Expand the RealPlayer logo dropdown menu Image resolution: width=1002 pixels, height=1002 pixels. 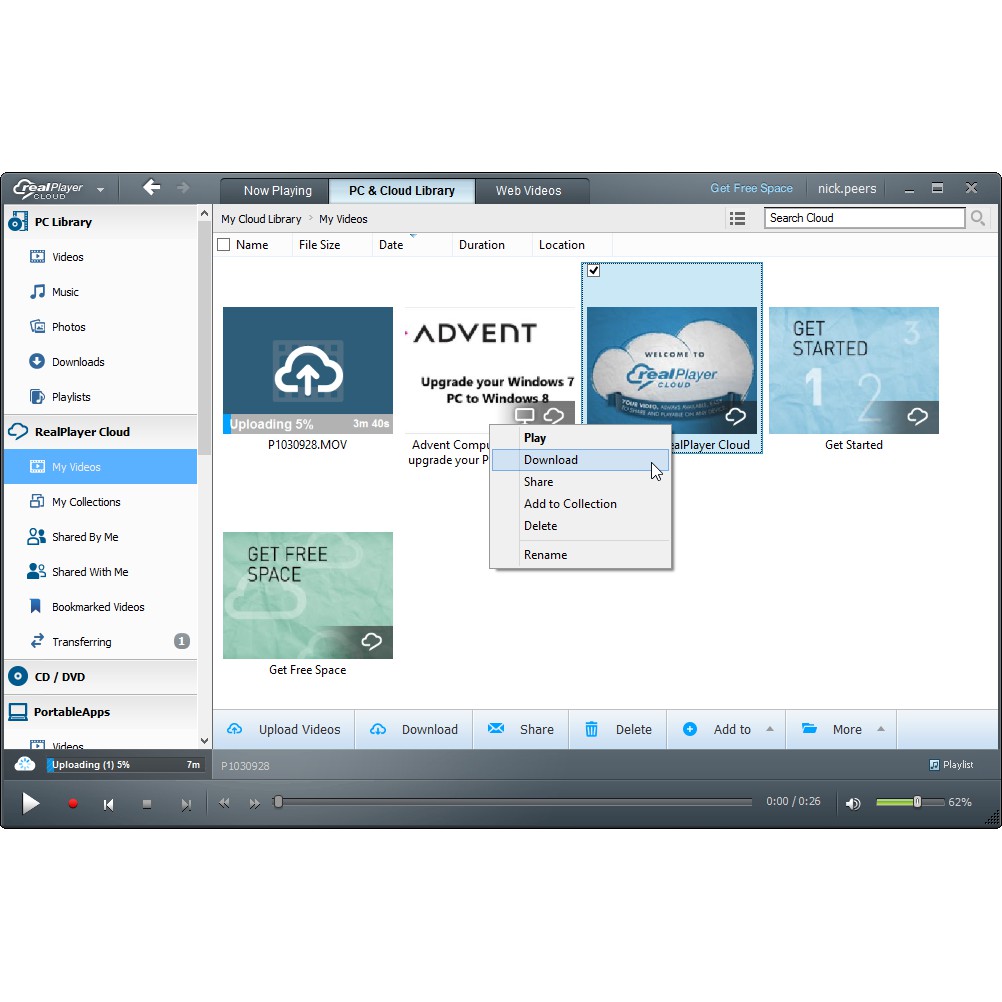[100, 189]
